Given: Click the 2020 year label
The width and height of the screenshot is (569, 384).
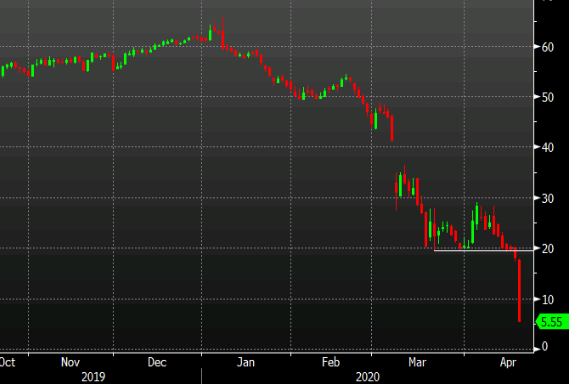Looking at the screenshot, I should coord(368,377).
